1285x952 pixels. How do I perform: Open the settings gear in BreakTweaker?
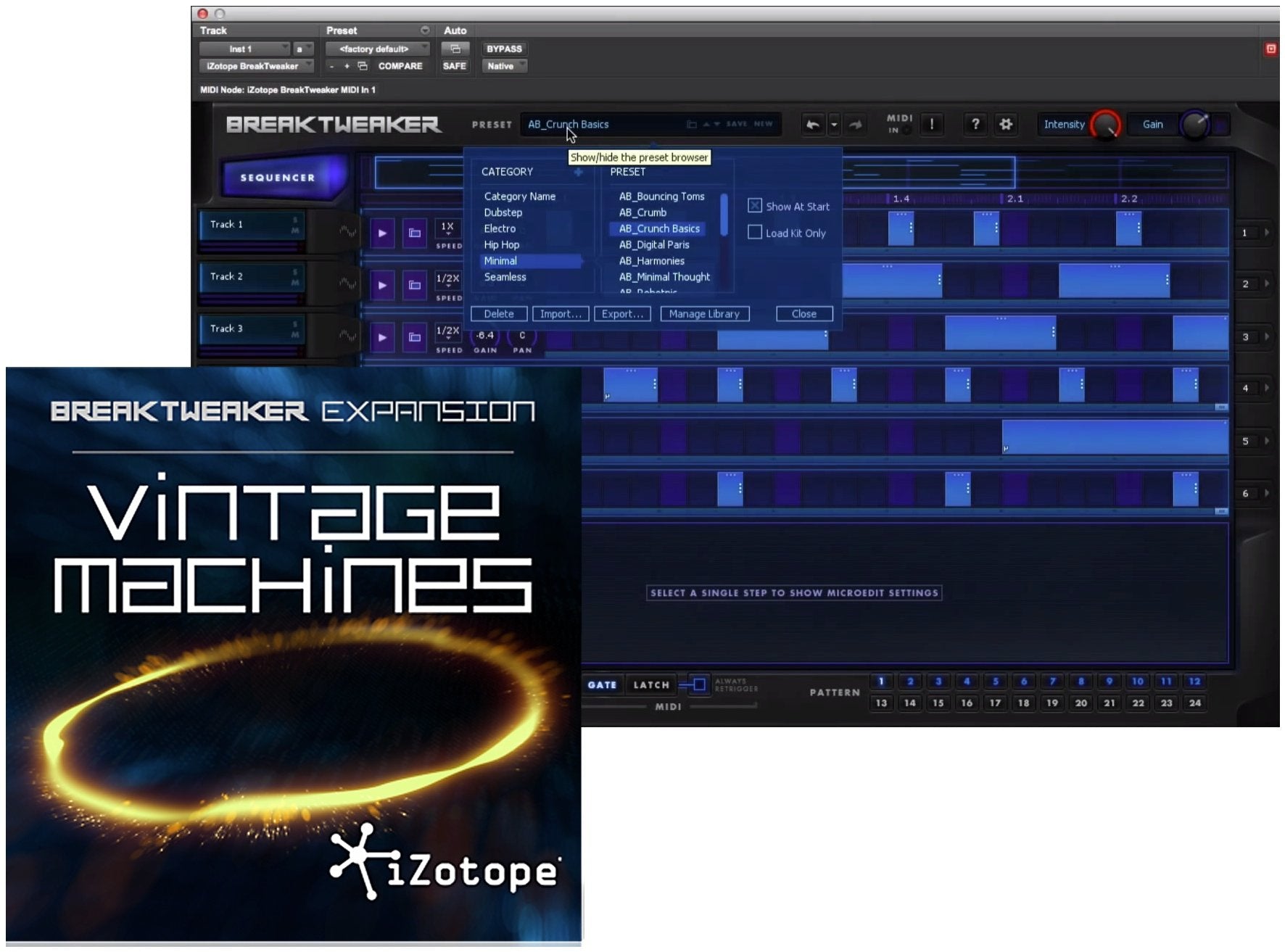(1006, 125)
